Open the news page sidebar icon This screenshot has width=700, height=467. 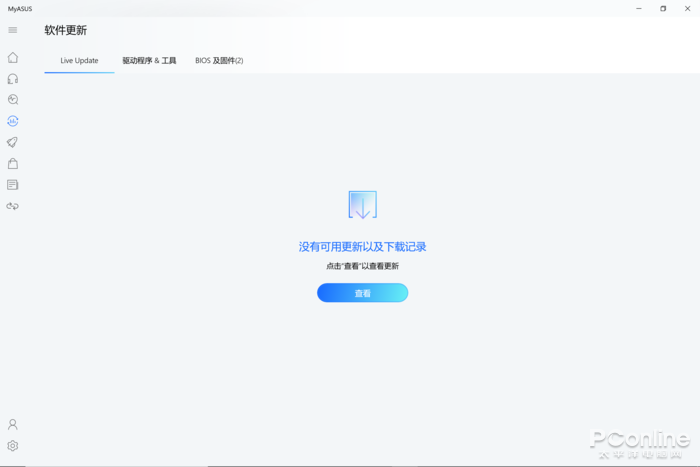tap(13, 185)
